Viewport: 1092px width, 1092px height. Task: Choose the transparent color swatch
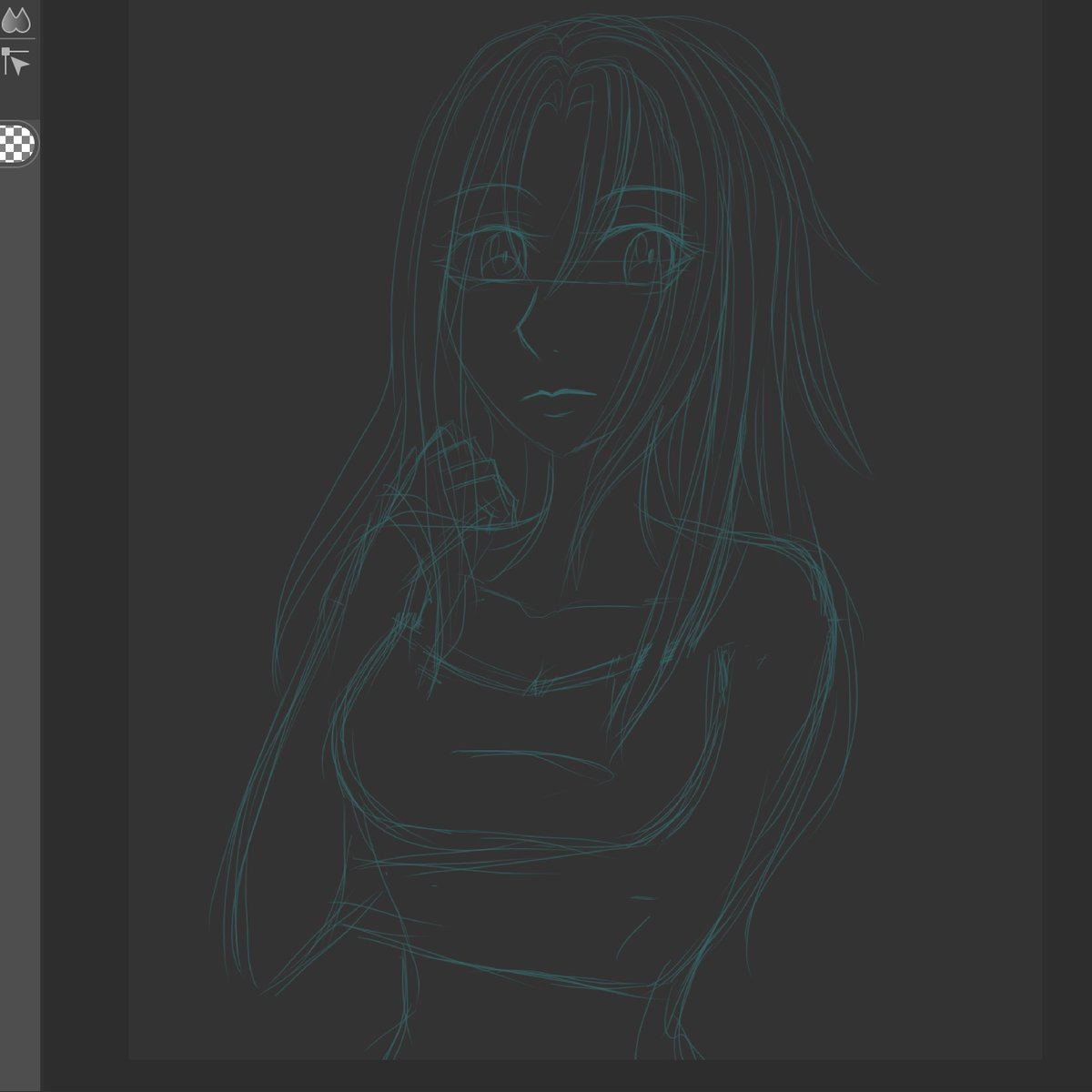tap(17, 144)
